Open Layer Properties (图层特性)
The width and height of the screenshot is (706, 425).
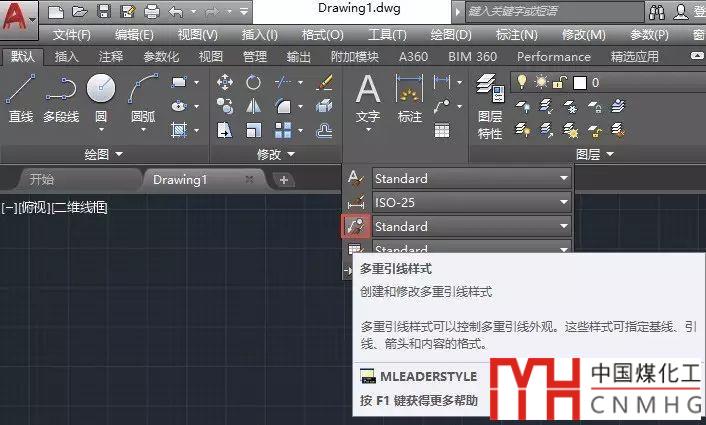[490, 107]
